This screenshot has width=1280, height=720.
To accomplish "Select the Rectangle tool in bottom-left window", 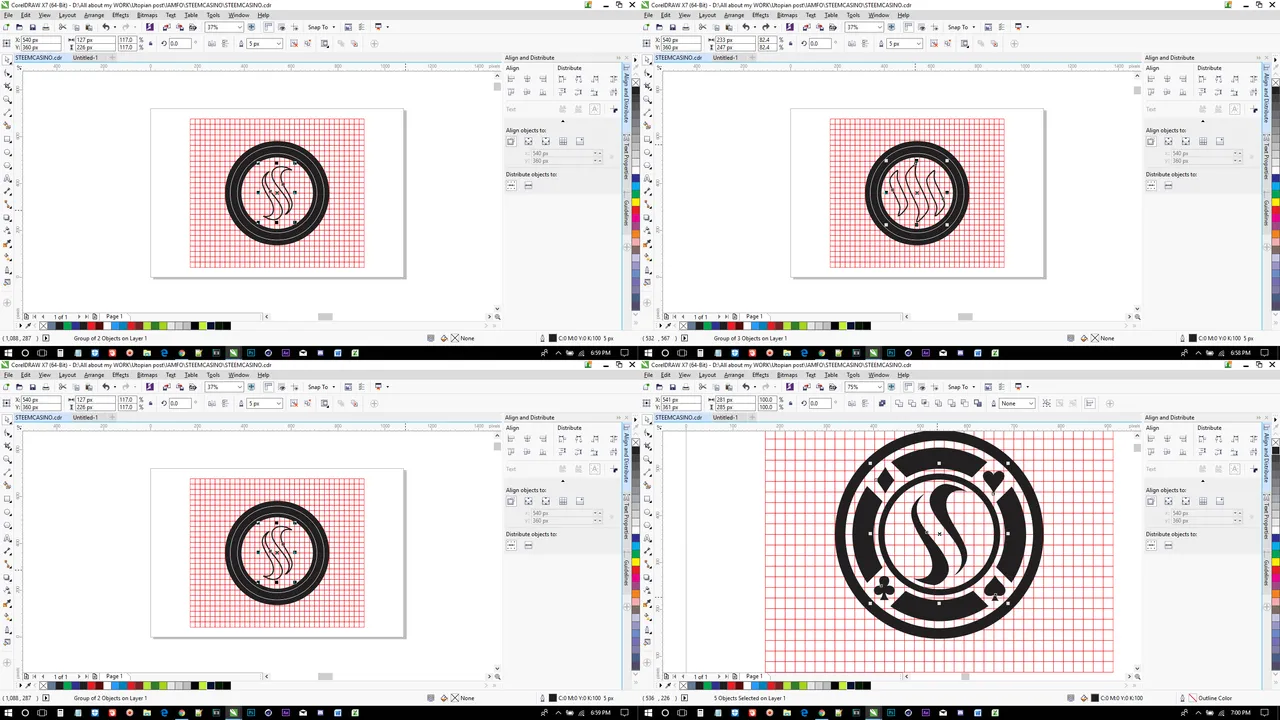I will pos(8,499).
